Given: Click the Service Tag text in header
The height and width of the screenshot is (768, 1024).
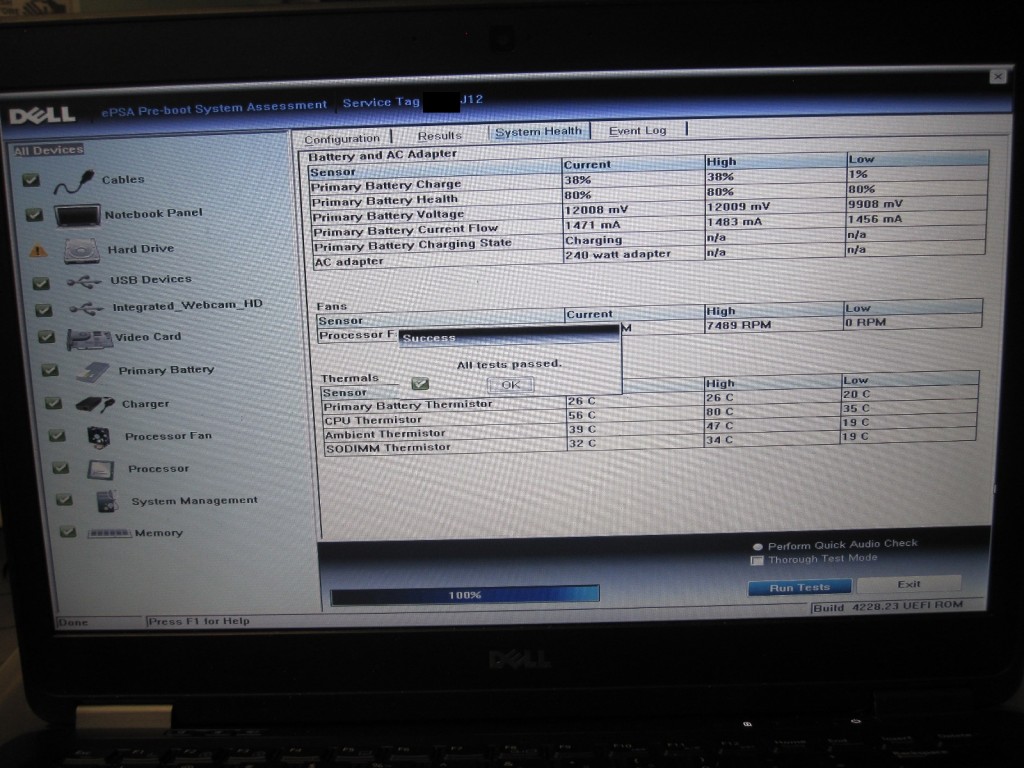Looking at the screenshot, I should coord(381,103).
